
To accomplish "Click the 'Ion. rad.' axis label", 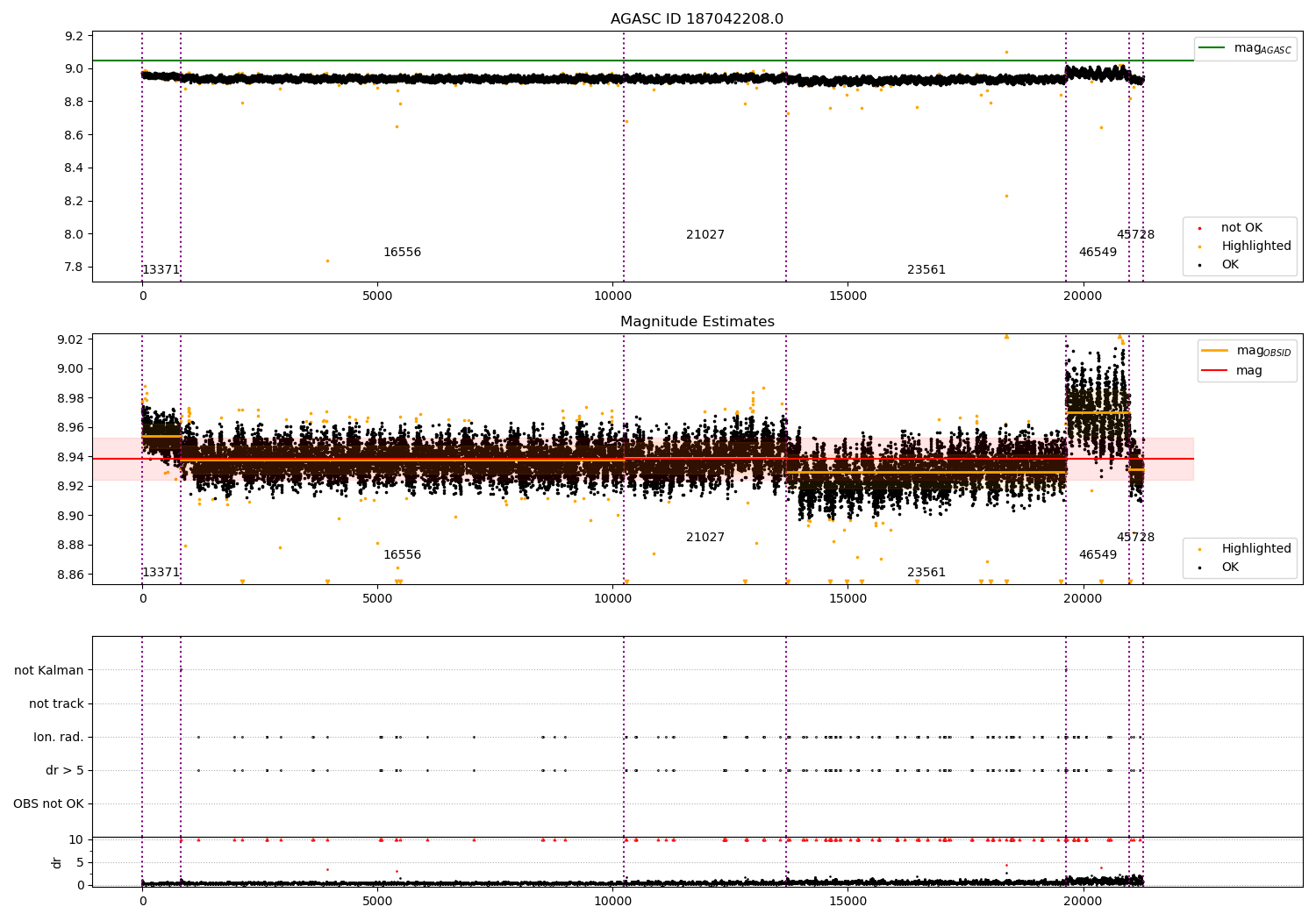I will 59,737.
